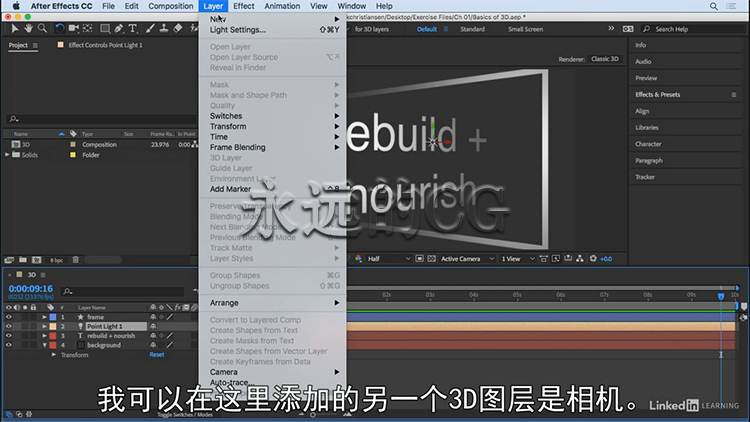This screenshot has width=750, height=422.
Task: Select the Unified Camera tool
Action: [73, 29]
